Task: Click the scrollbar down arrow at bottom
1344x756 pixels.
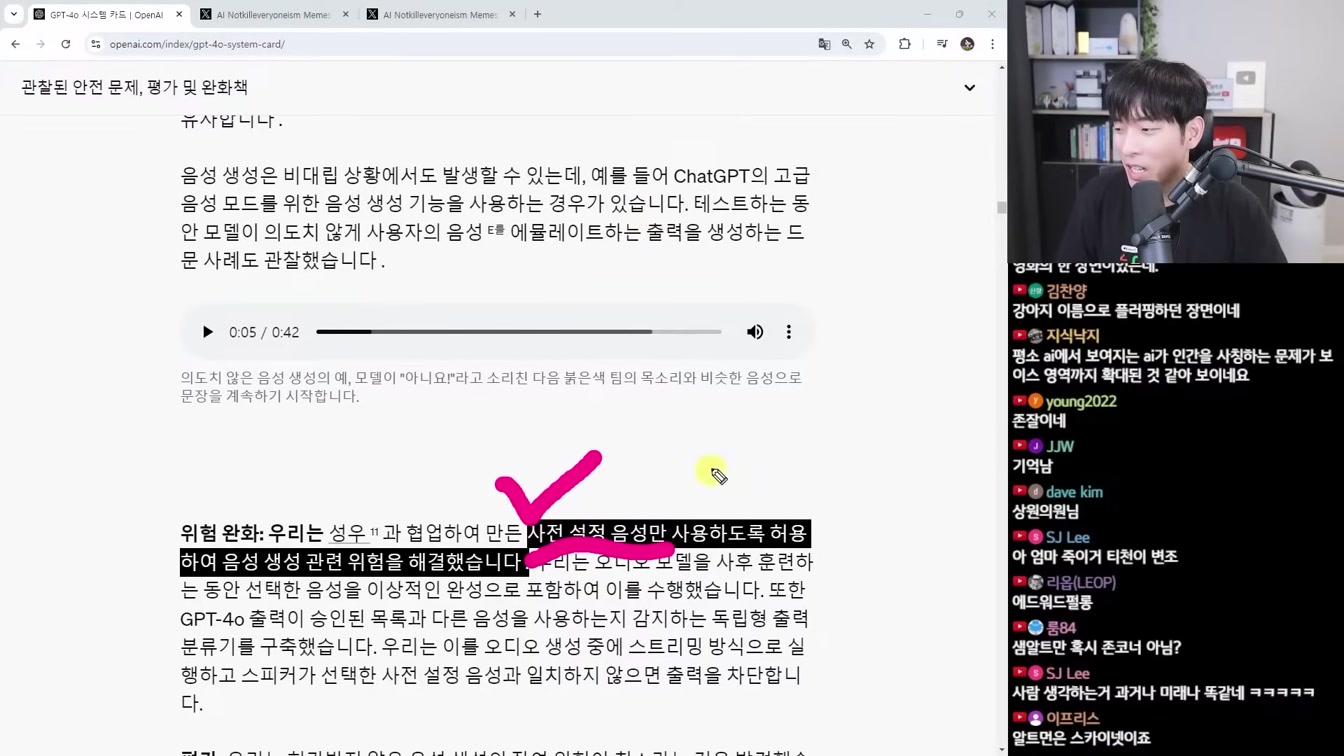Action: coord(1001,749)
